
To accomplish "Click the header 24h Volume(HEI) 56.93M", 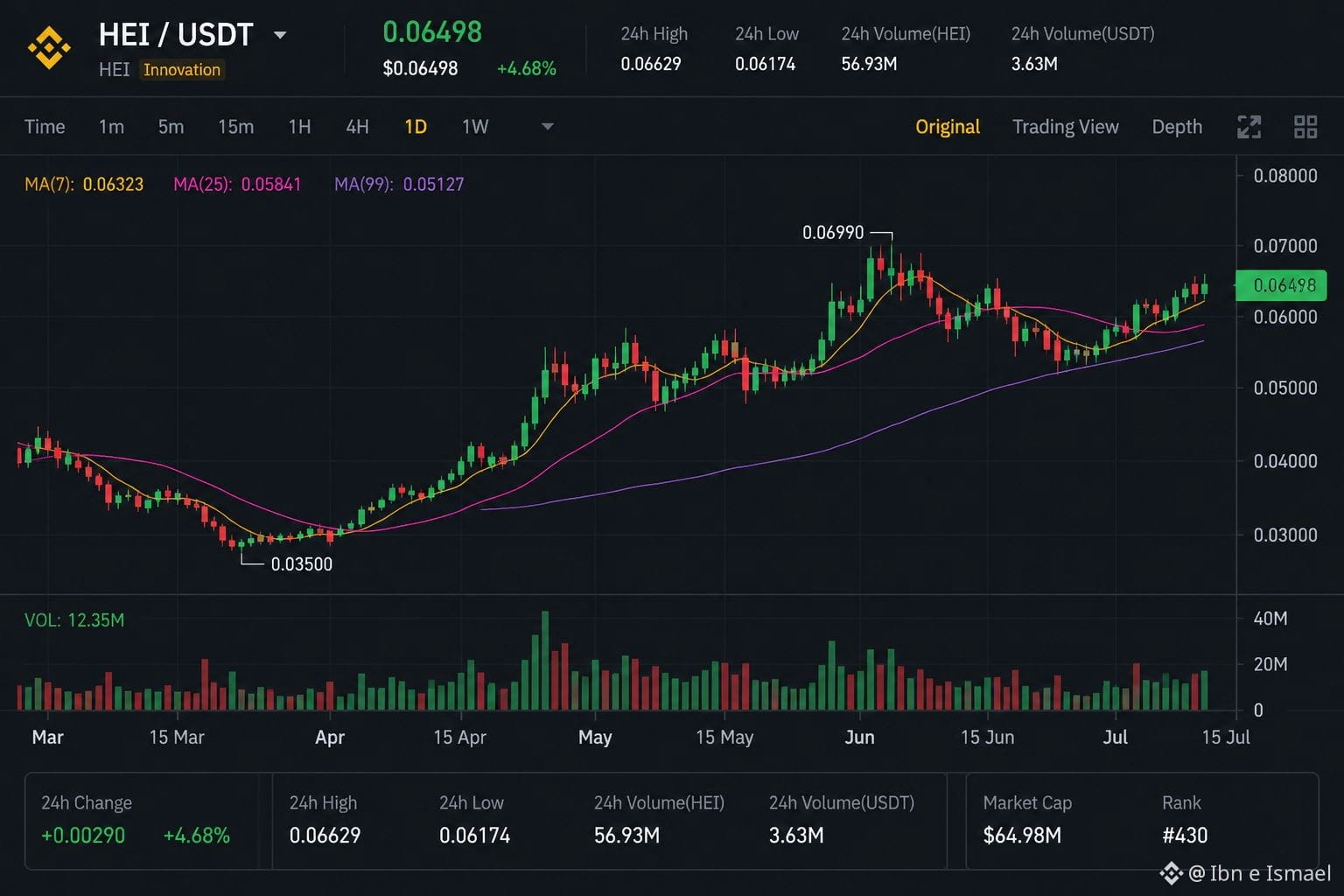I will [x=869, y=64].
